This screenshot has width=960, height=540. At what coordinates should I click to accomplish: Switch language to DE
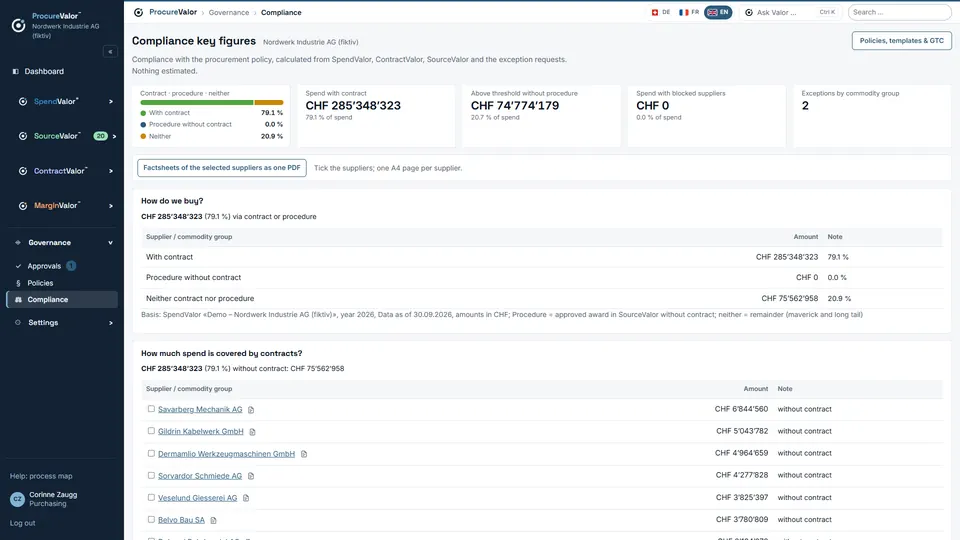click(x=661, y=12)
